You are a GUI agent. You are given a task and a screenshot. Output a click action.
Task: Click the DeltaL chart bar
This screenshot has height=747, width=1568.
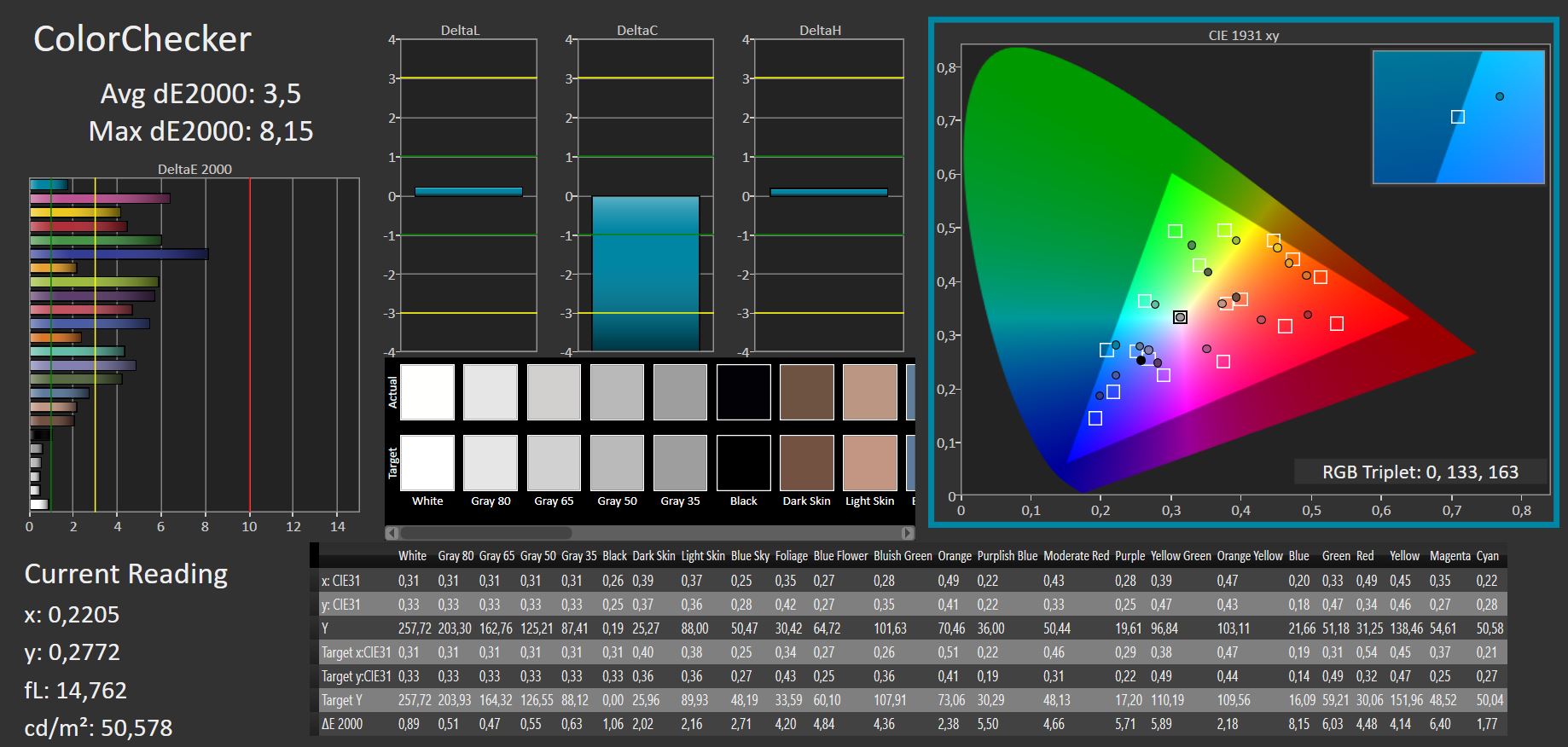point(467,192)
